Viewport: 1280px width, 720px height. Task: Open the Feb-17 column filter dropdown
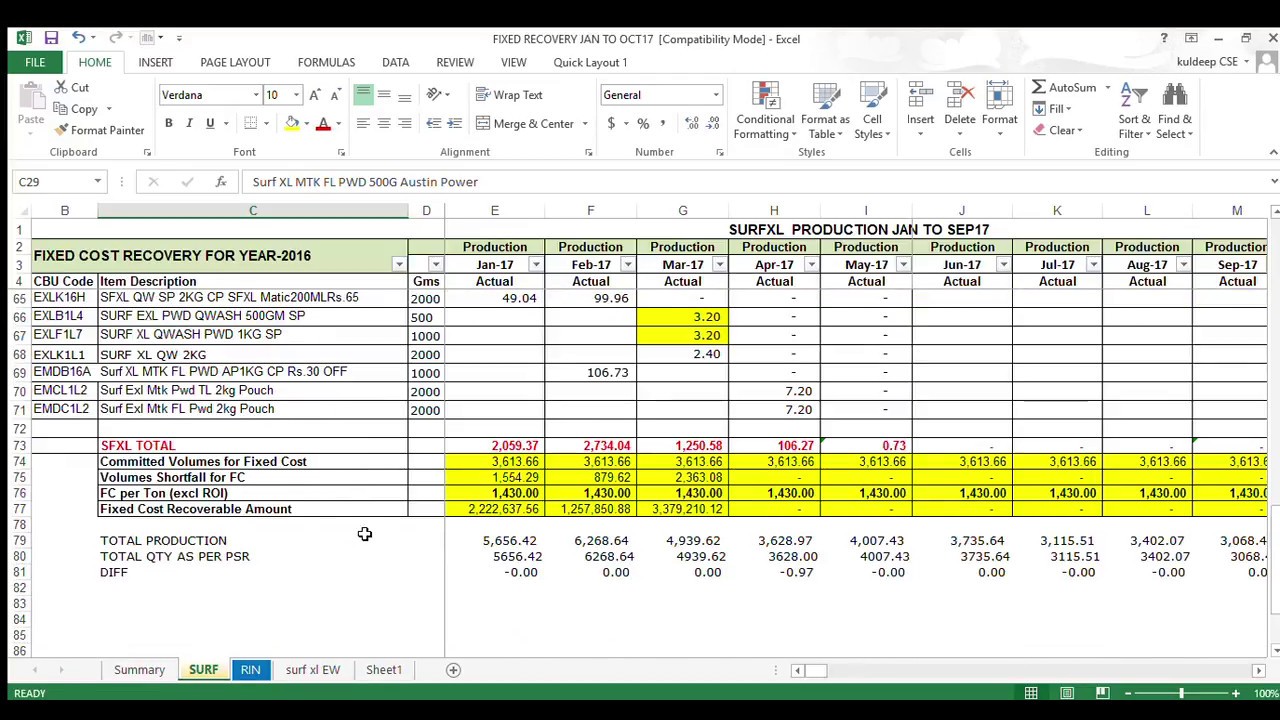[x=627, y=265]
